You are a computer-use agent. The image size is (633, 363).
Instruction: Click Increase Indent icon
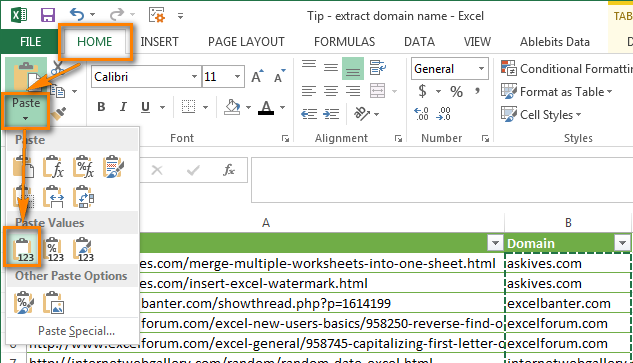click(331, 114)
